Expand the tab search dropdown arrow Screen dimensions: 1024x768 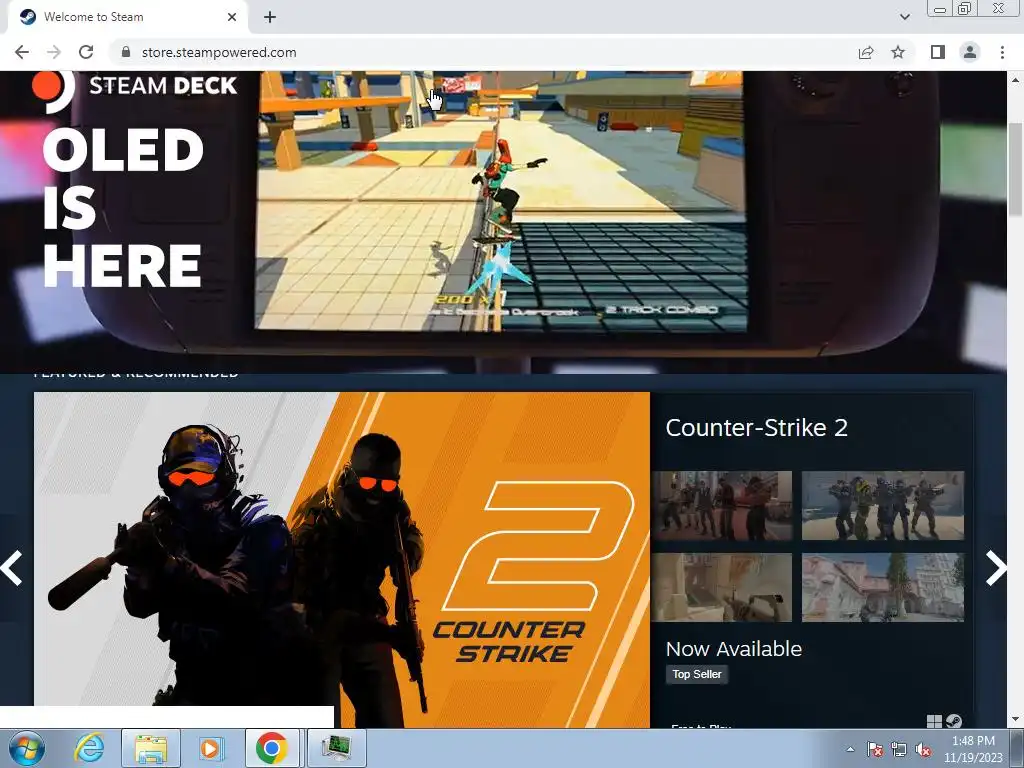coord(904,18)
